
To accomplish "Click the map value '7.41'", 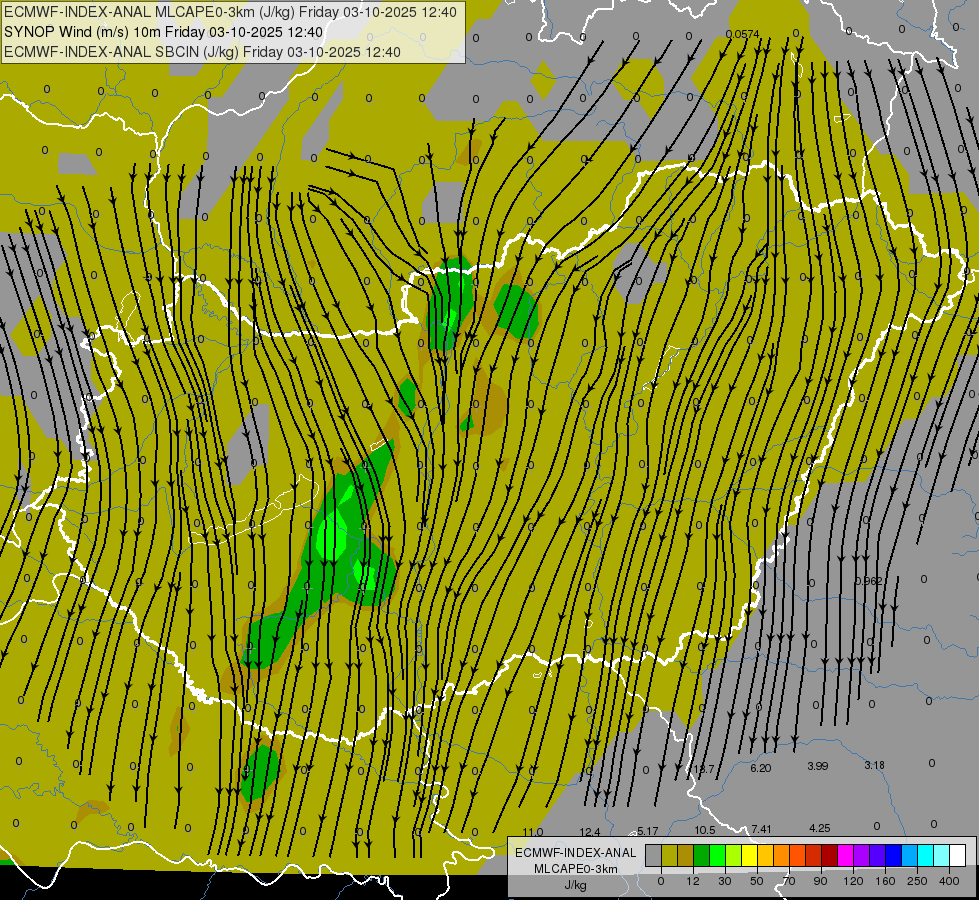I will click(x=761, y=829).
